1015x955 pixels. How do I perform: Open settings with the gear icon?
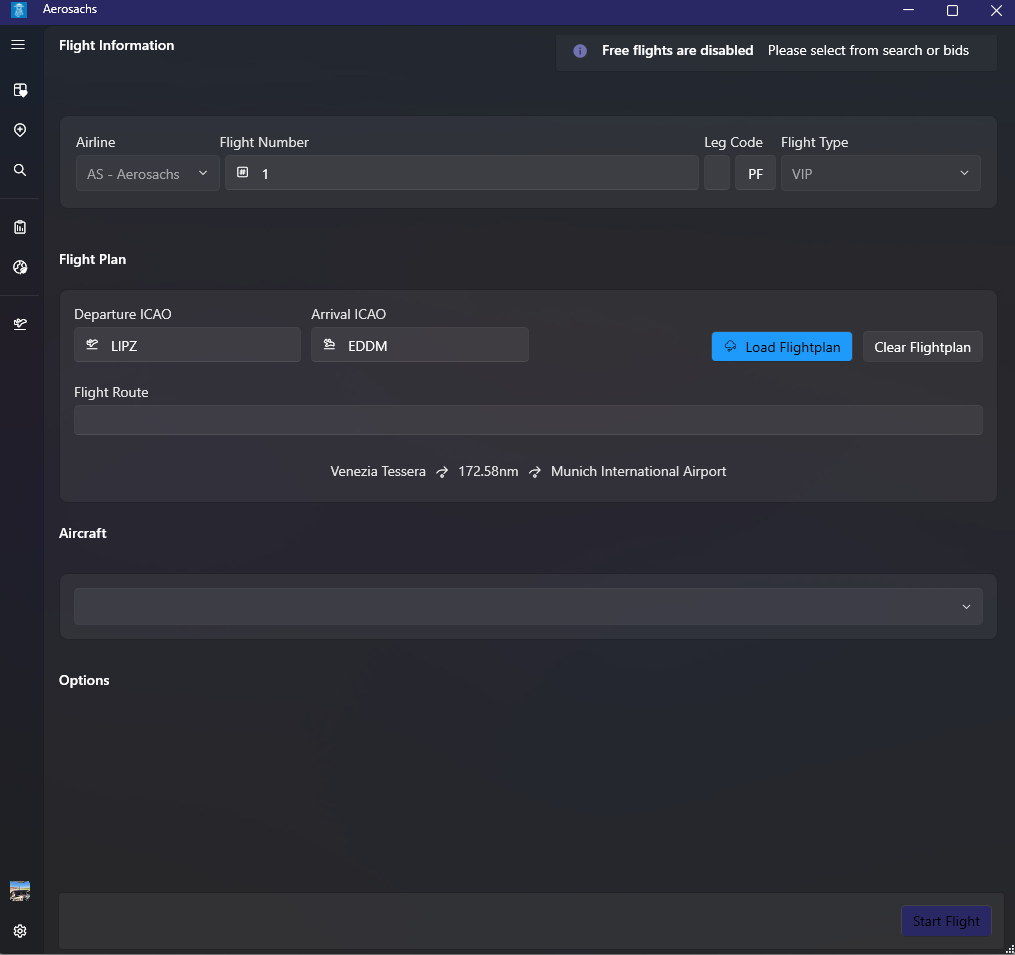click(19, 931)
